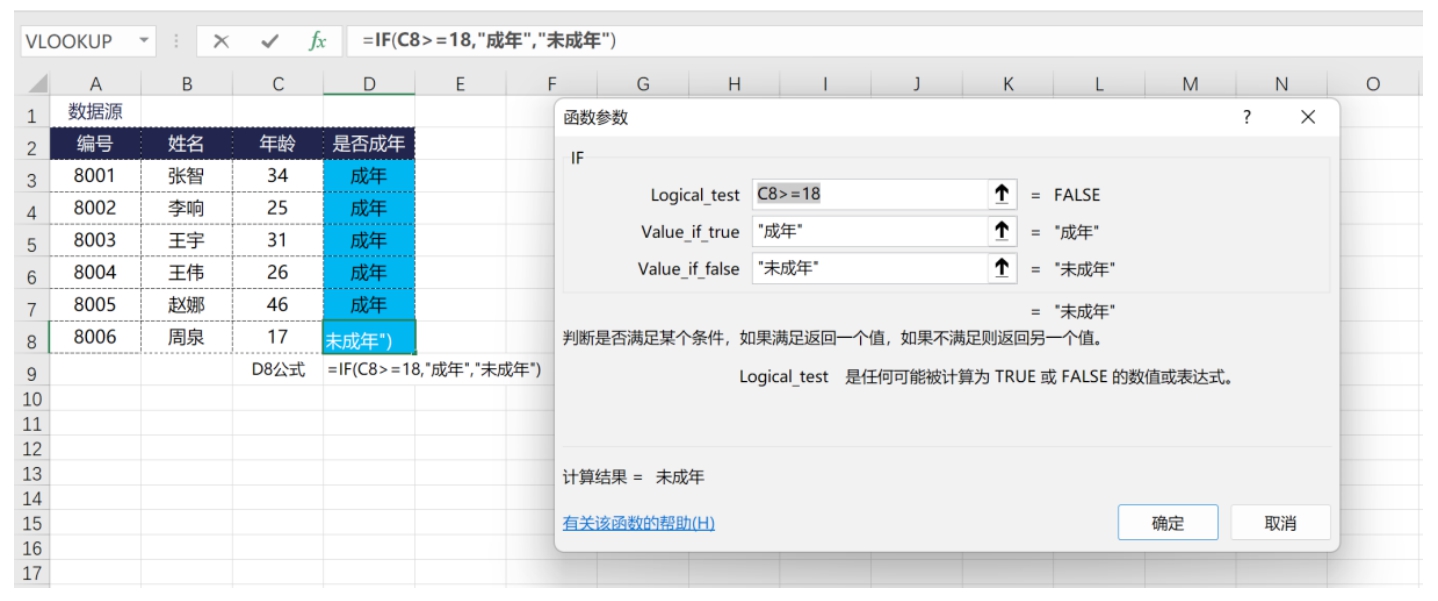This screenshot has height=601, width=1438.
Task: Open Insert Function via fx icon
Action: 317,41
